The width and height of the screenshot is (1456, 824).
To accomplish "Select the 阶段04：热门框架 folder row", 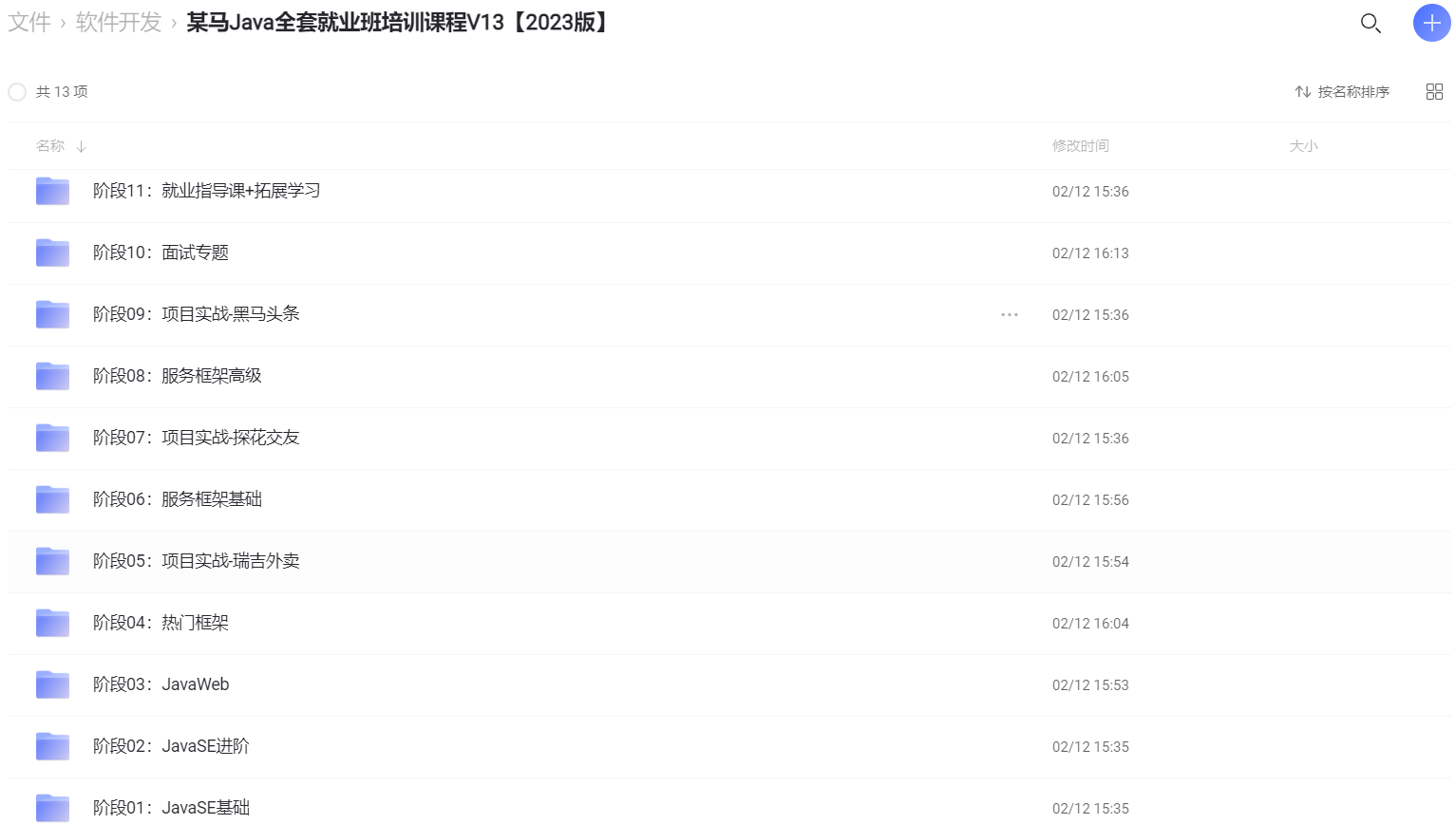I will [728, 624].
